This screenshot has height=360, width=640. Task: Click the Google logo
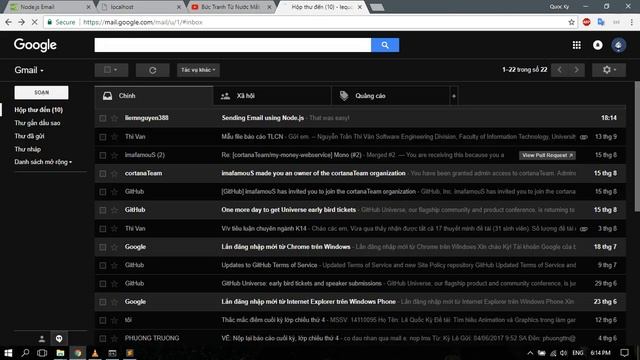36,45
